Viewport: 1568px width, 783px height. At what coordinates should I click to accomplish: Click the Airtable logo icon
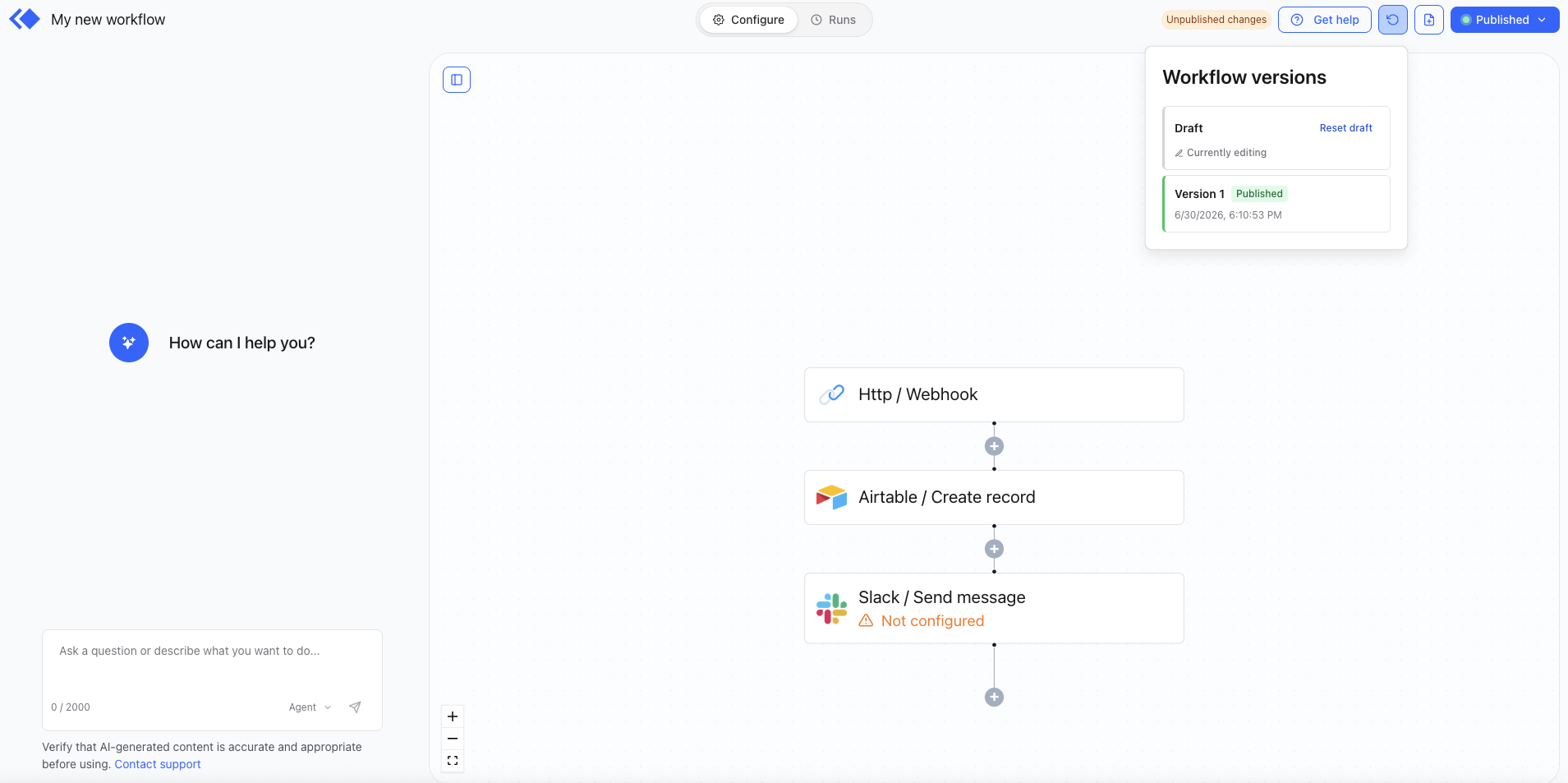point(832,497)
